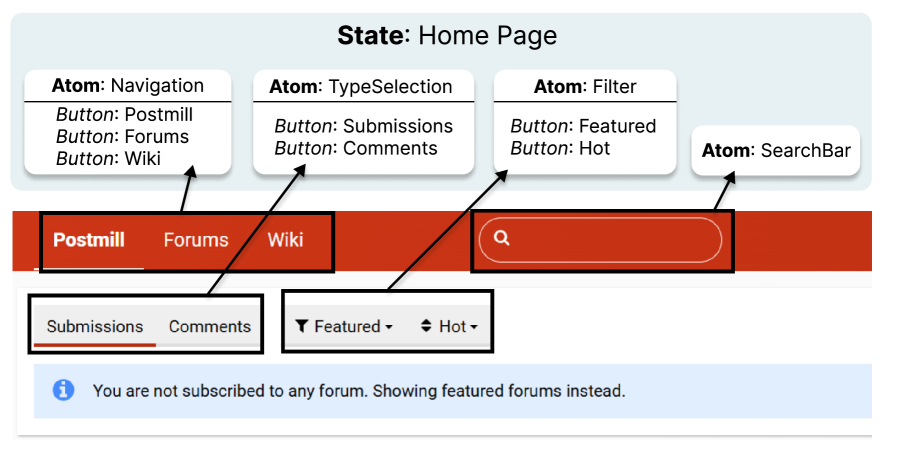This screenshot has height=467, width=897.
Task: Select the "Atom: SearchBar" label box
Action: [x=776, y=151]
